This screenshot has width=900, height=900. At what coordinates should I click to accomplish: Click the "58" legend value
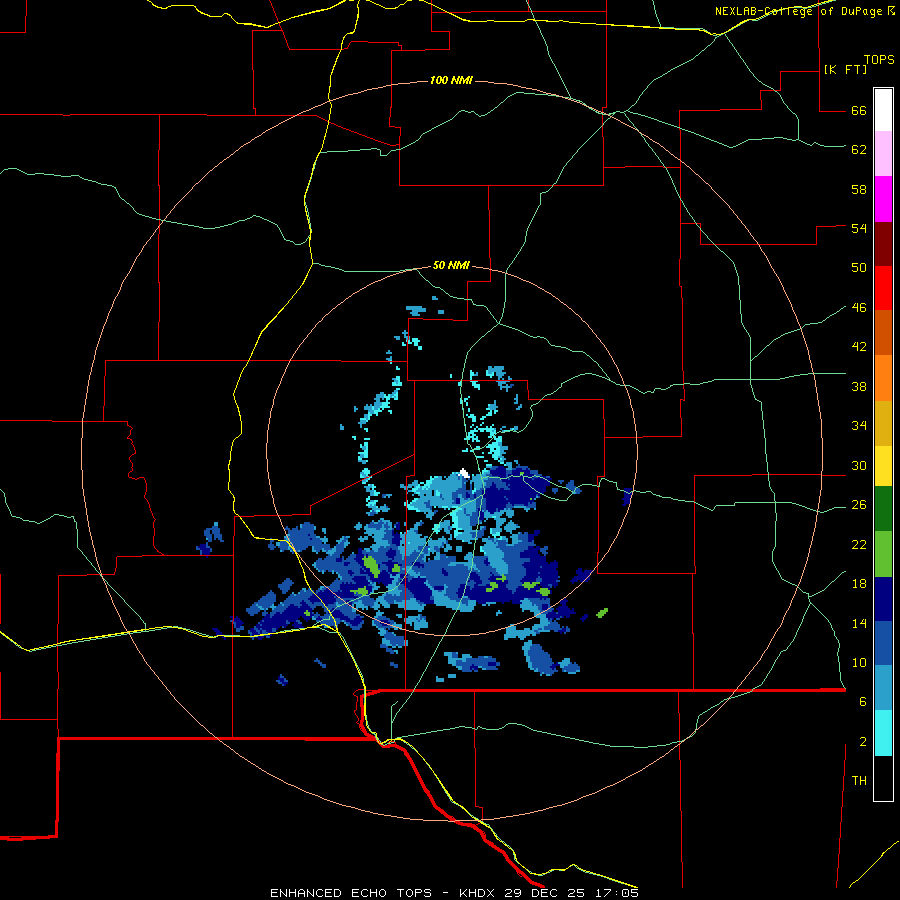859,189
